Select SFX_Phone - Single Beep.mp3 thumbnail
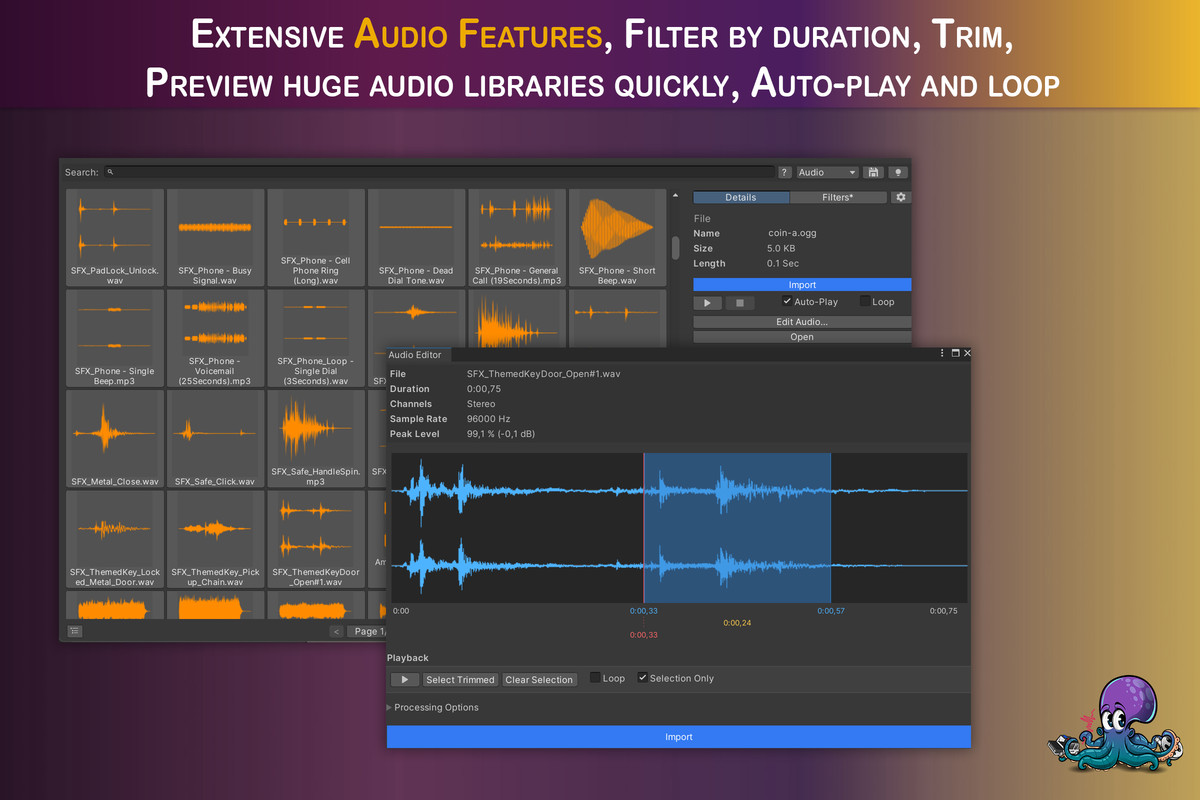This screenshot has width=1200, height=800. pos(115,338)
